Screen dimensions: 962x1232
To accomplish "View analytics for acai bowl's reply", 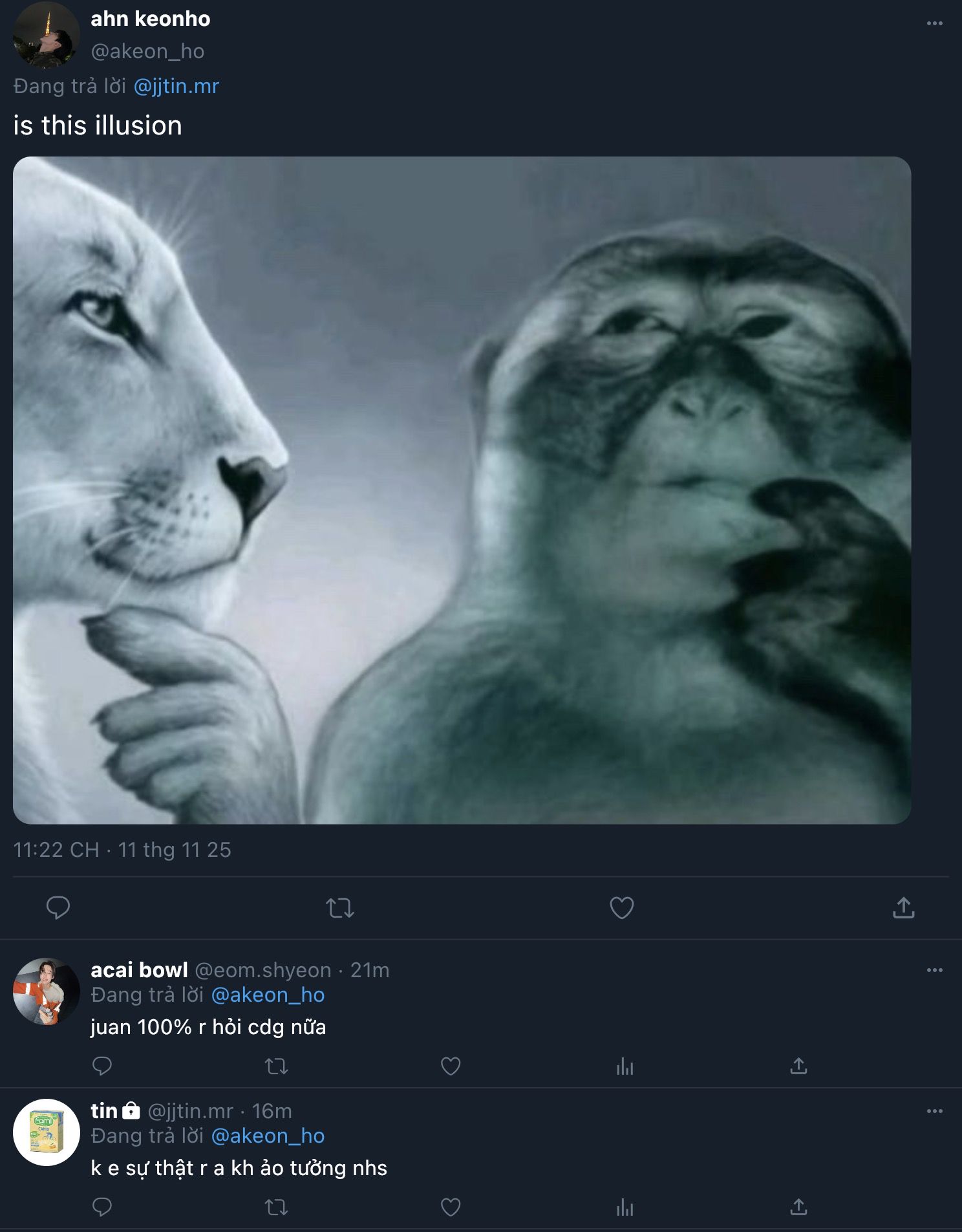I will tap(625, 1066).
